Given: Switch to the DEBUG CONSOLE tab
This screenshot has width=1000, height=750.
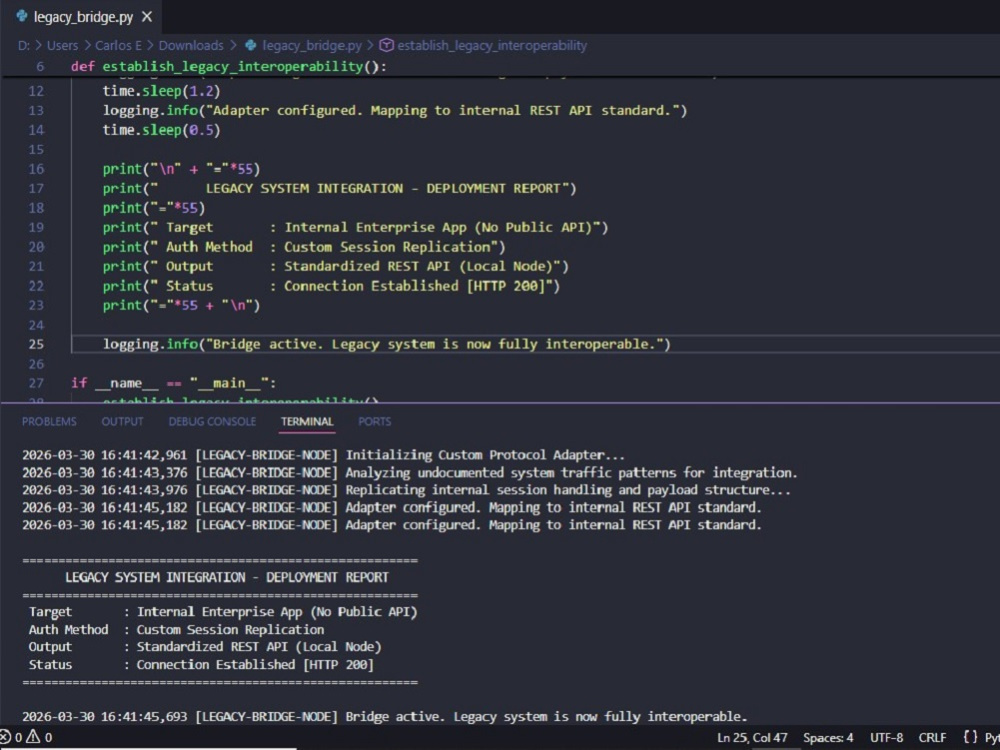Looking at the screenshot, I should click(212, 422).
